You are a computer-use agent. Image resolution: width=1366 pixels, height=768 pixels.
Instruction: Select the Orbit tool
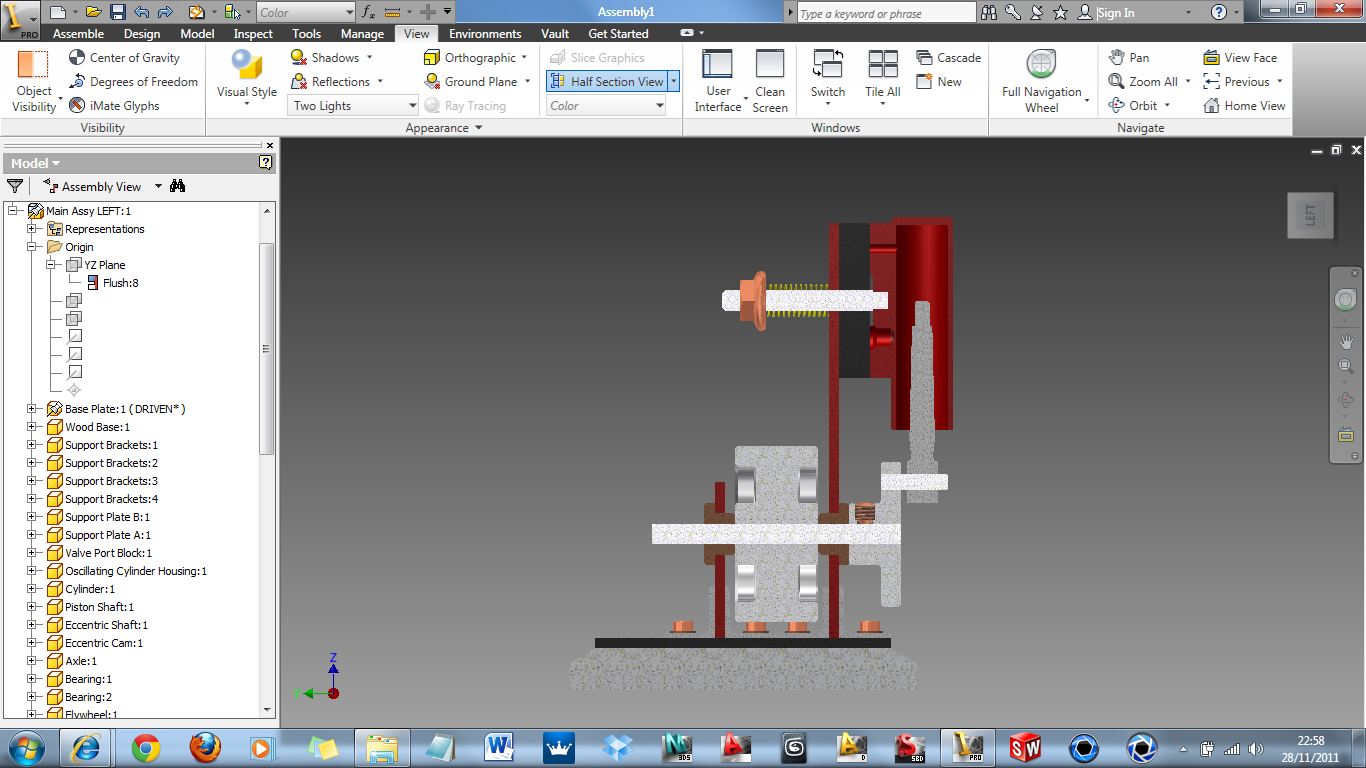(x=1132, y=105)
